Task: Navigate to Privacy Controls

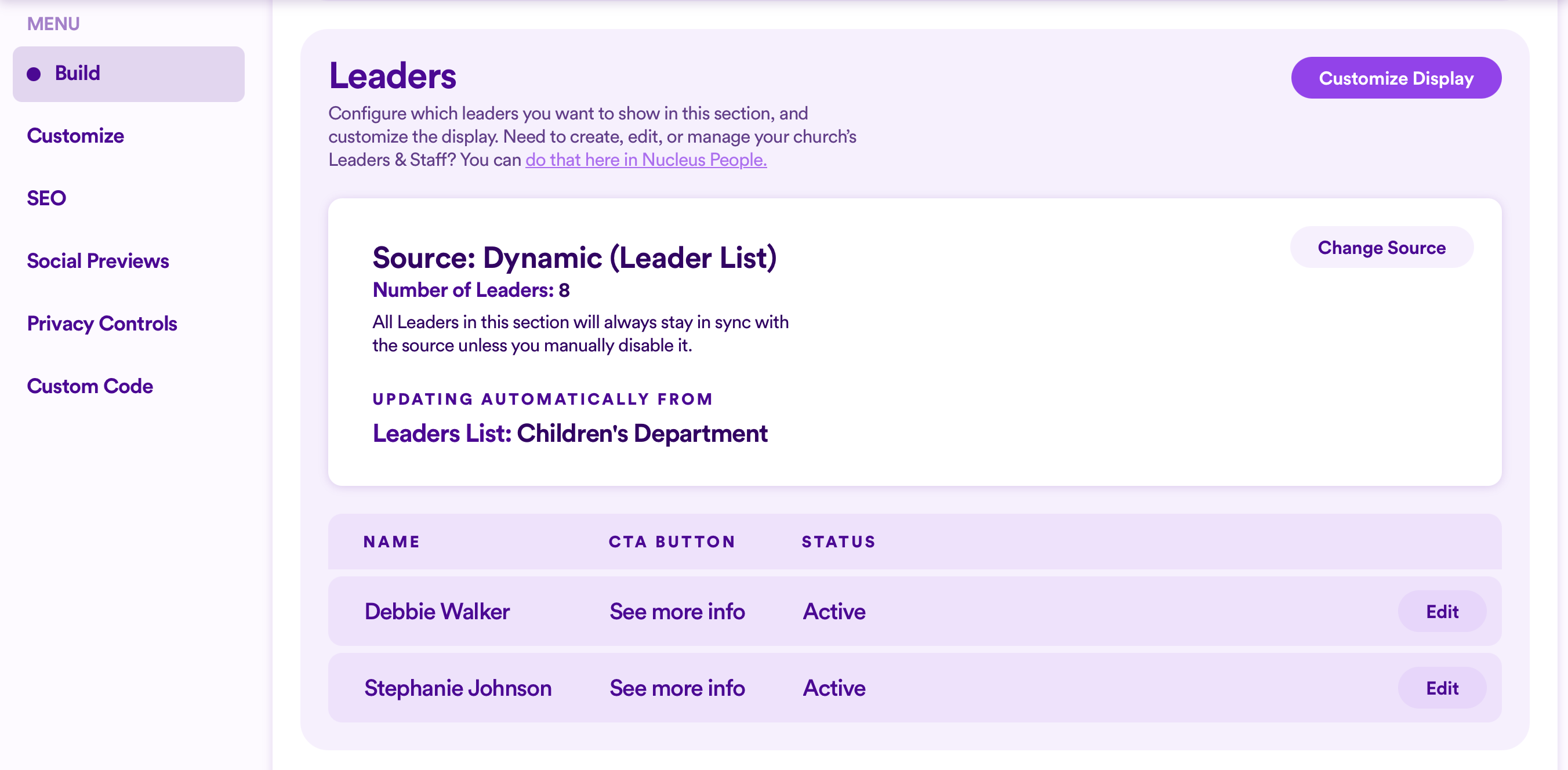Action: (101, 324)
